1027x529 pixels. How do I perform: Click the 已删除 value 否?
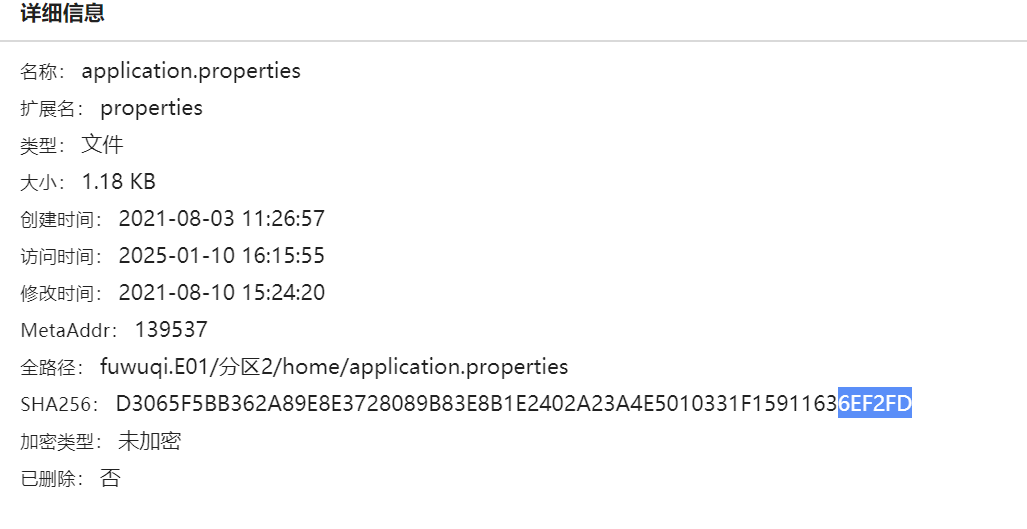click(110, 478)
